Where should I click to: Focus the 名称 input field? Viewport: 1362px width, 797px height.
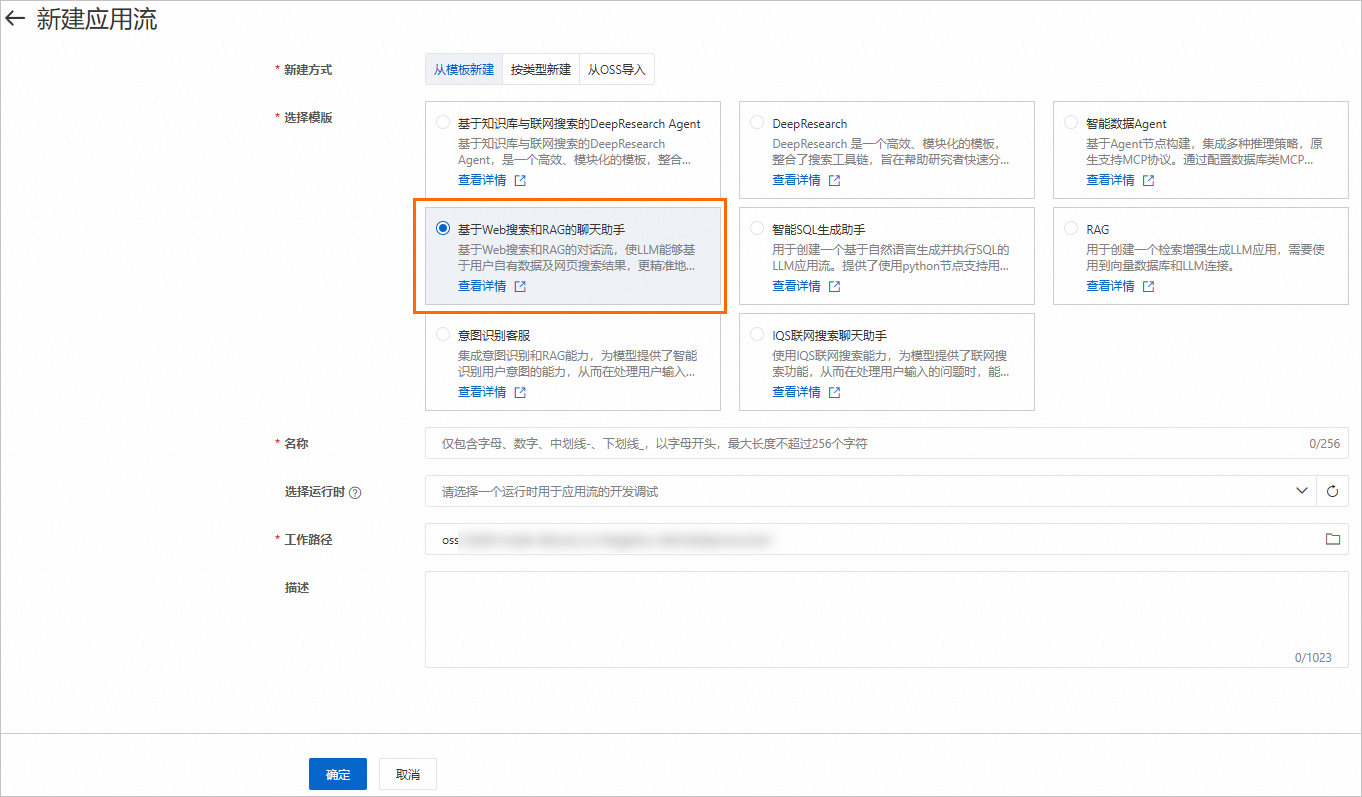tap(886, 443)
